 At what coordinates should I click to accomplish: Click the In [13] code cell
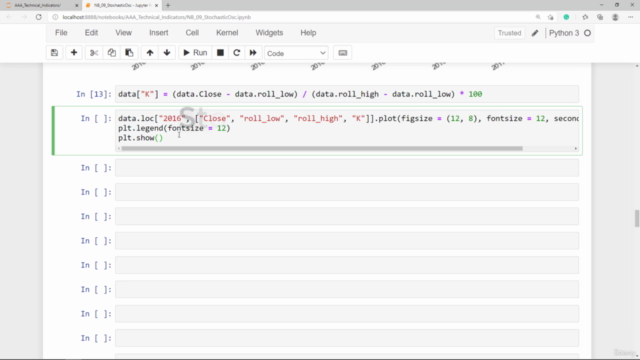347,94
